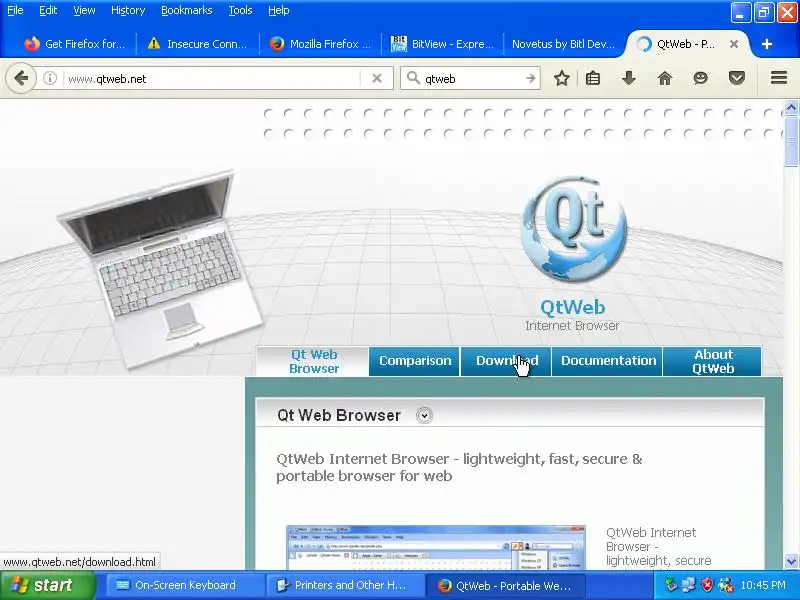Click the vertical scrollbar thumb

[791, 141]
